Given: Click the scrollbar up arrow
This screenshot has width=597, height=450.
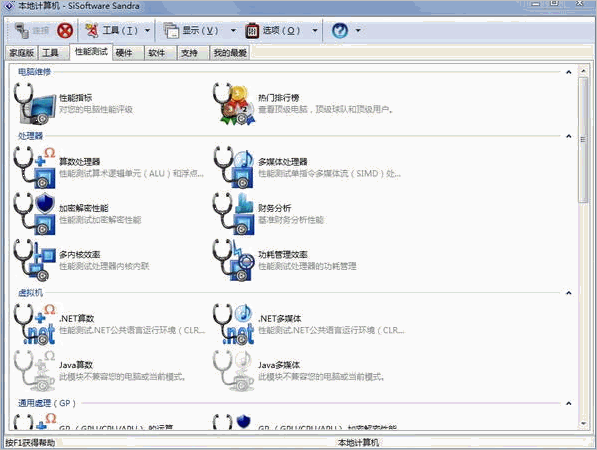Looking at the screenshot, I should click(583, 70).
